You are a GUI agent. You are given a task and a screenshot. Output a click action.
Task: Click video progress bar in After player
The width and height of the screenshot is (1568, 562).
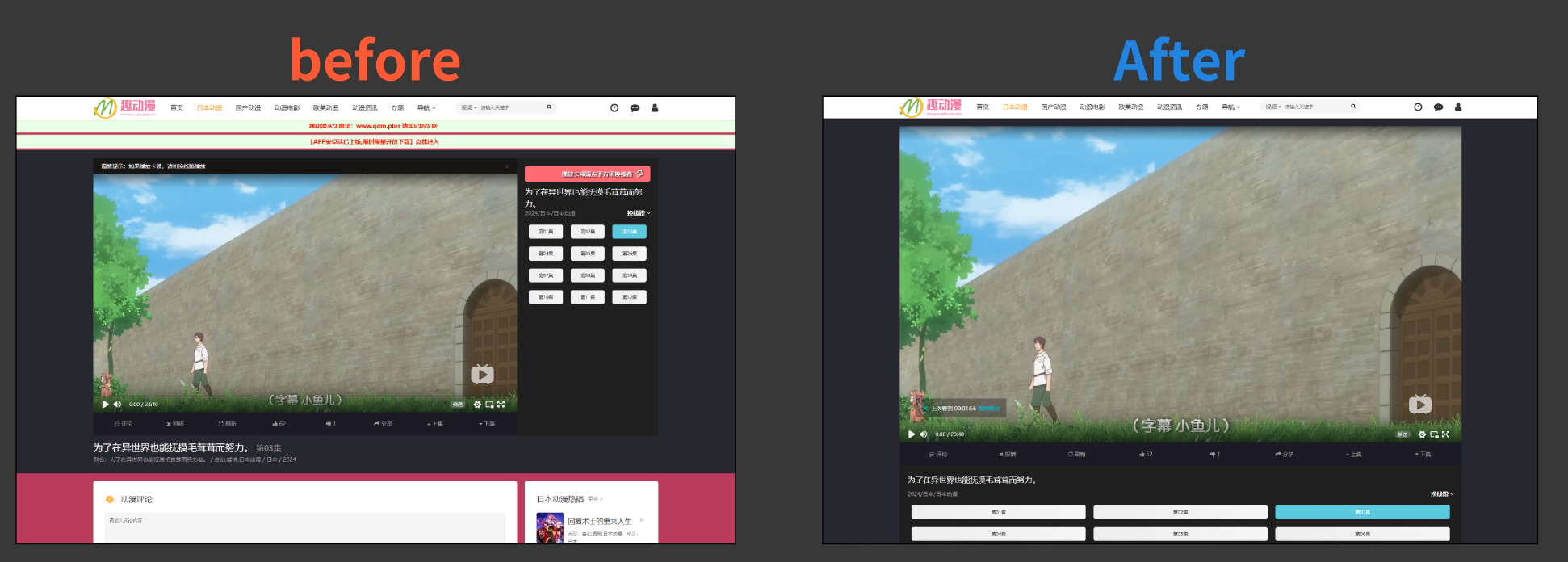[1180, 426]
